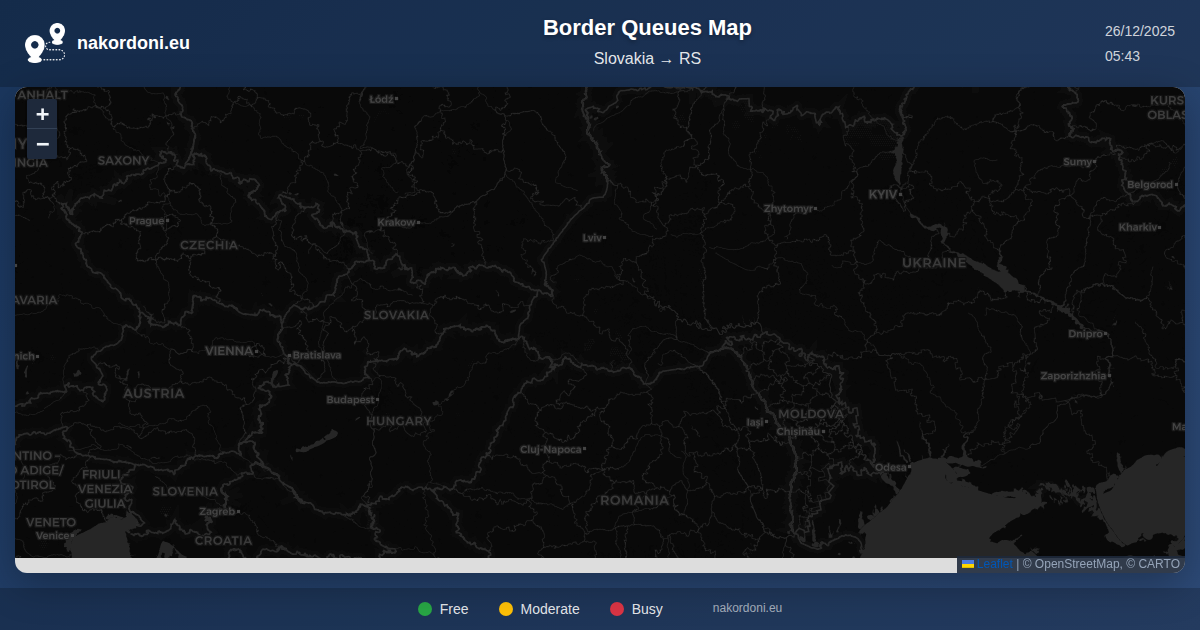This screenshot has width=1200, height=630.
Task: Click the nakordoni.eu footer text
Action: coord(747,608)
